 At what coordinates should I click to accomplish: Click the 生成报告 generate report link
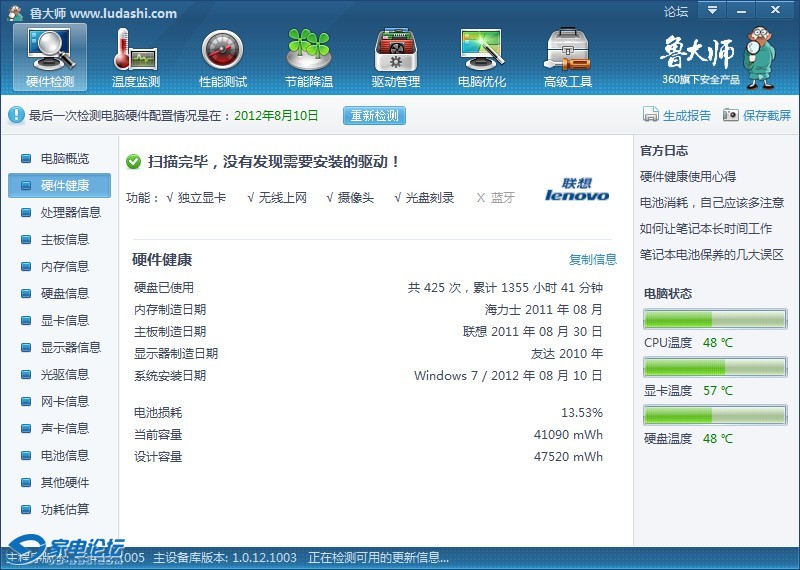tap(677, 115)
